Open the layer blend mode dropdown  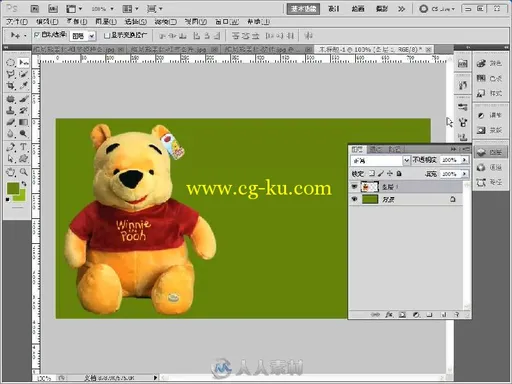tap(380, 161)
